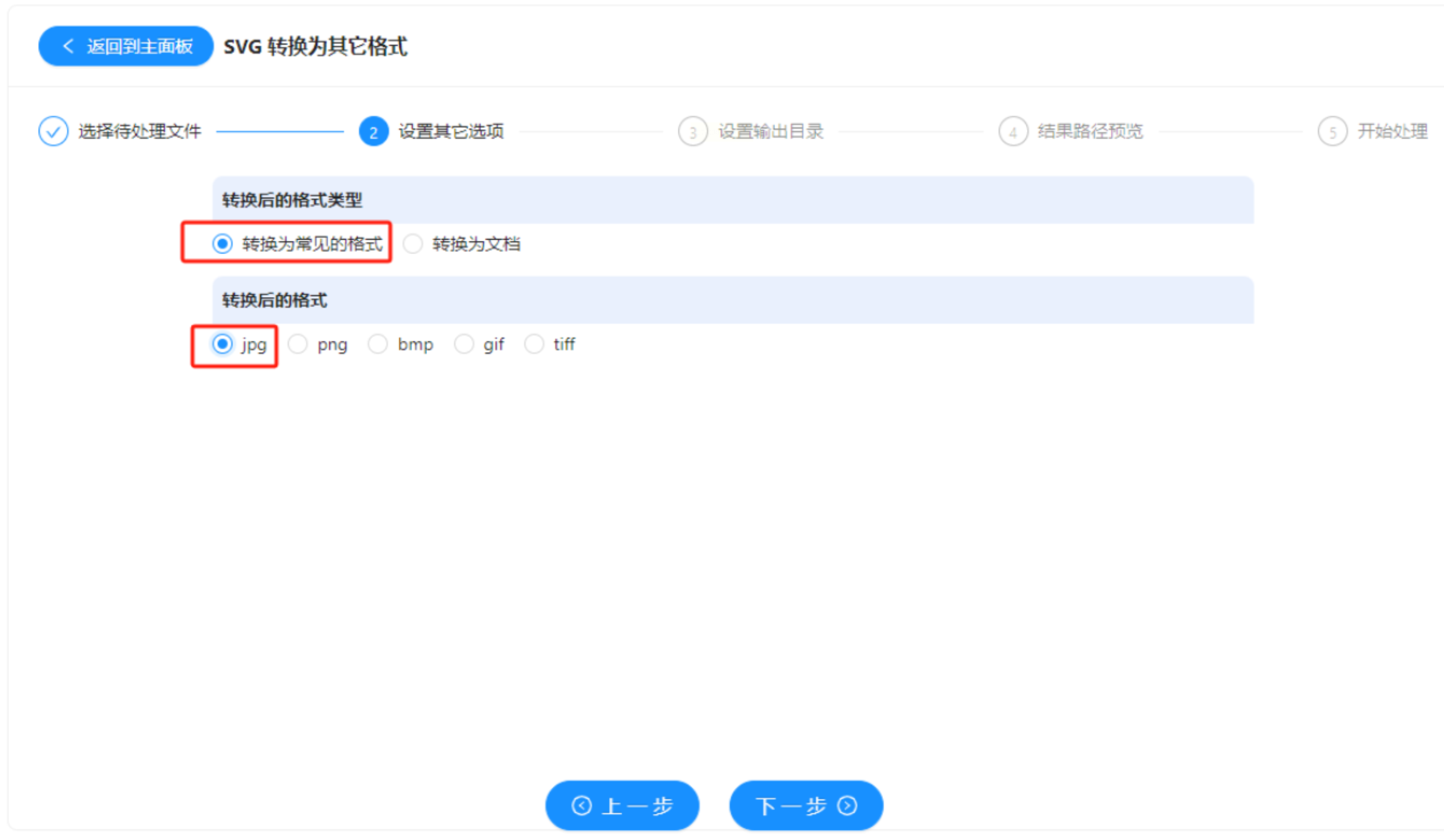Click the right arrow icon in 下一步
The width and height of the screenshot is (1444, 840).
coord(847,806)
